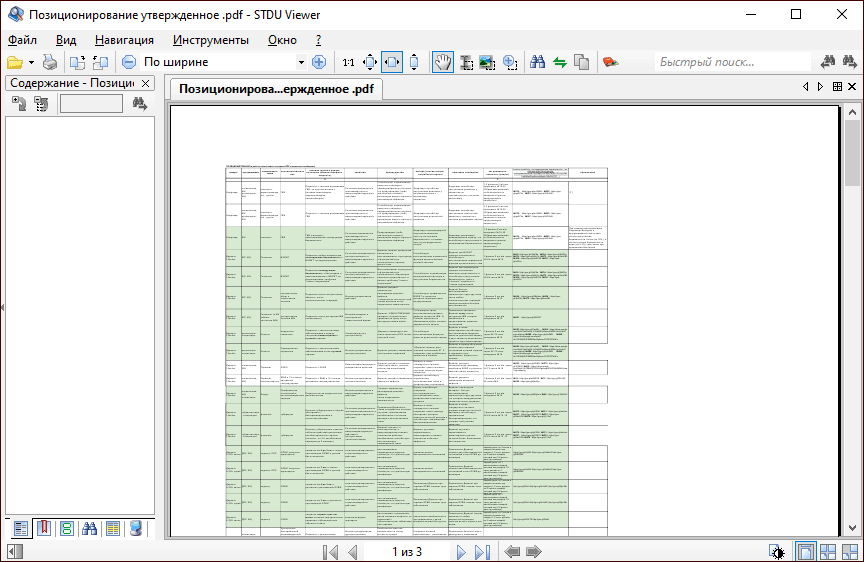Open the Навигация menu
This screenshot has width=864, height=562.
(x=124, y=40)
